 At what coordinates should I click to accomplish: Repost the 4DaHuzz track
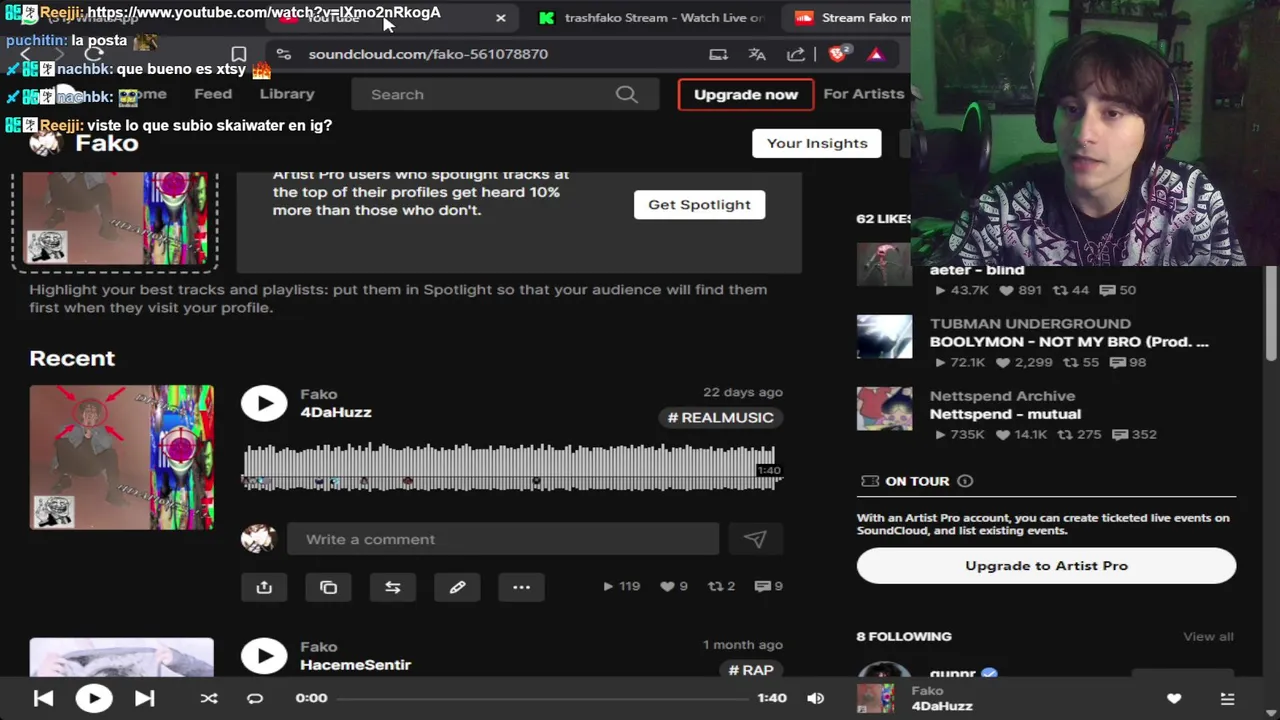[393, 587]
